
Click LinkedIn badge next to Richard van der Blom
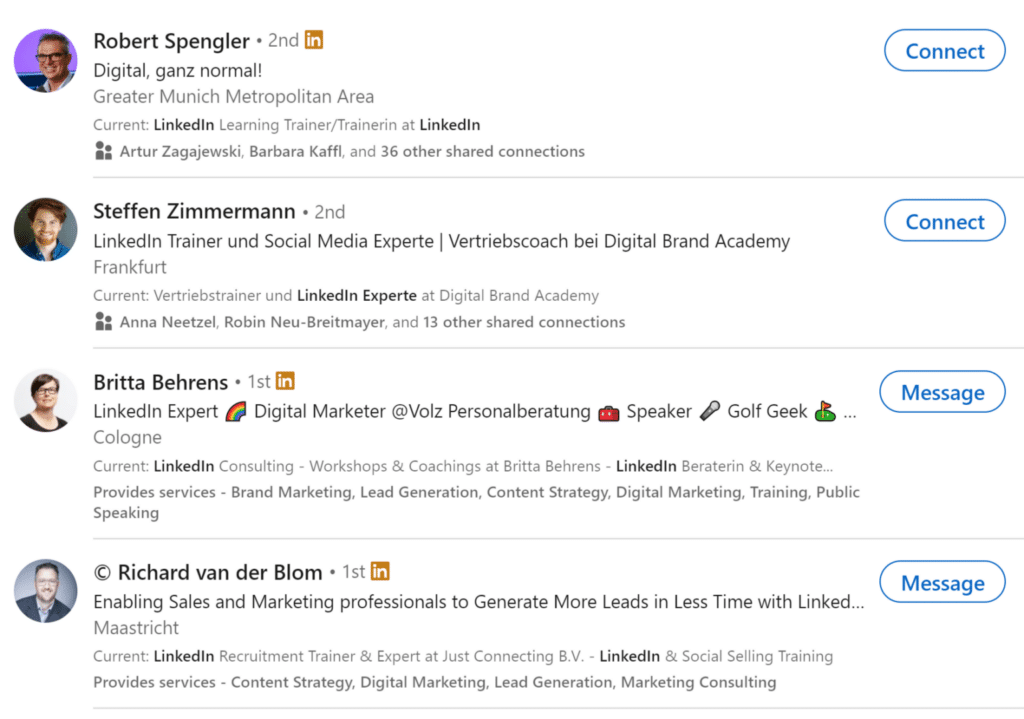click(x=380, y=571)
